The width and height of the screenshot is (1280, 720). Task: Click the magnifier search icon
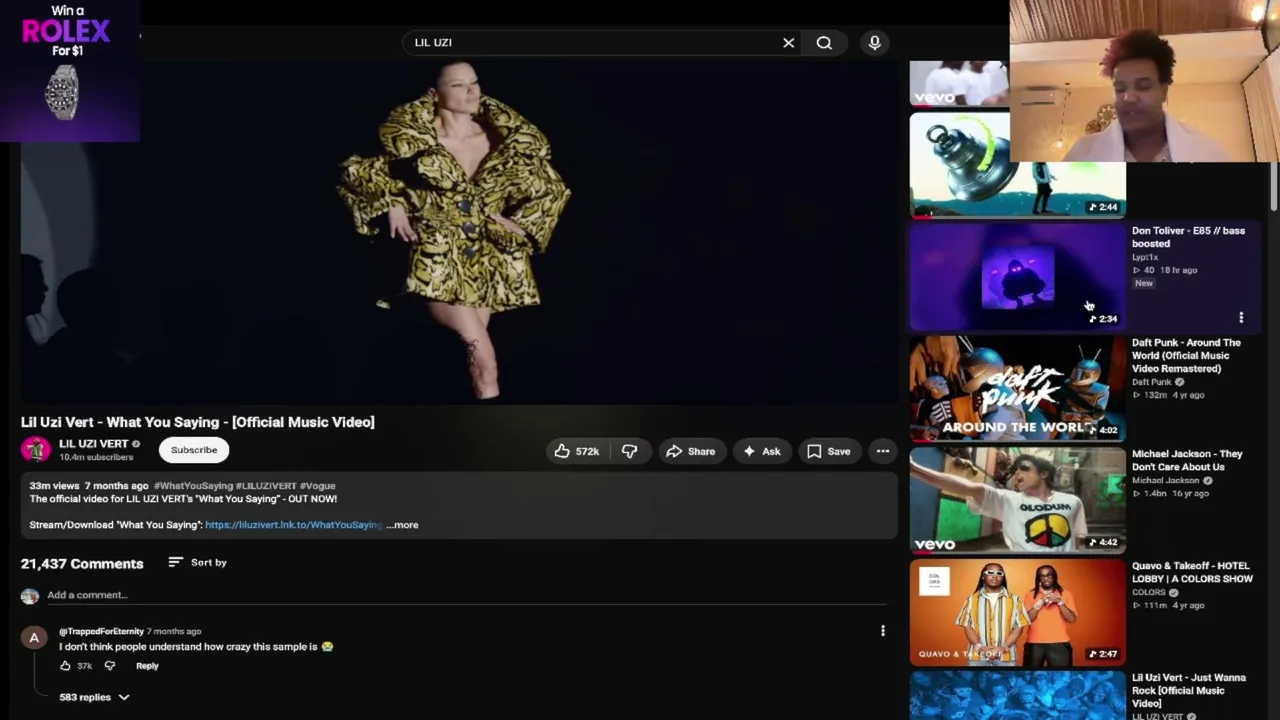click(824, 43)
